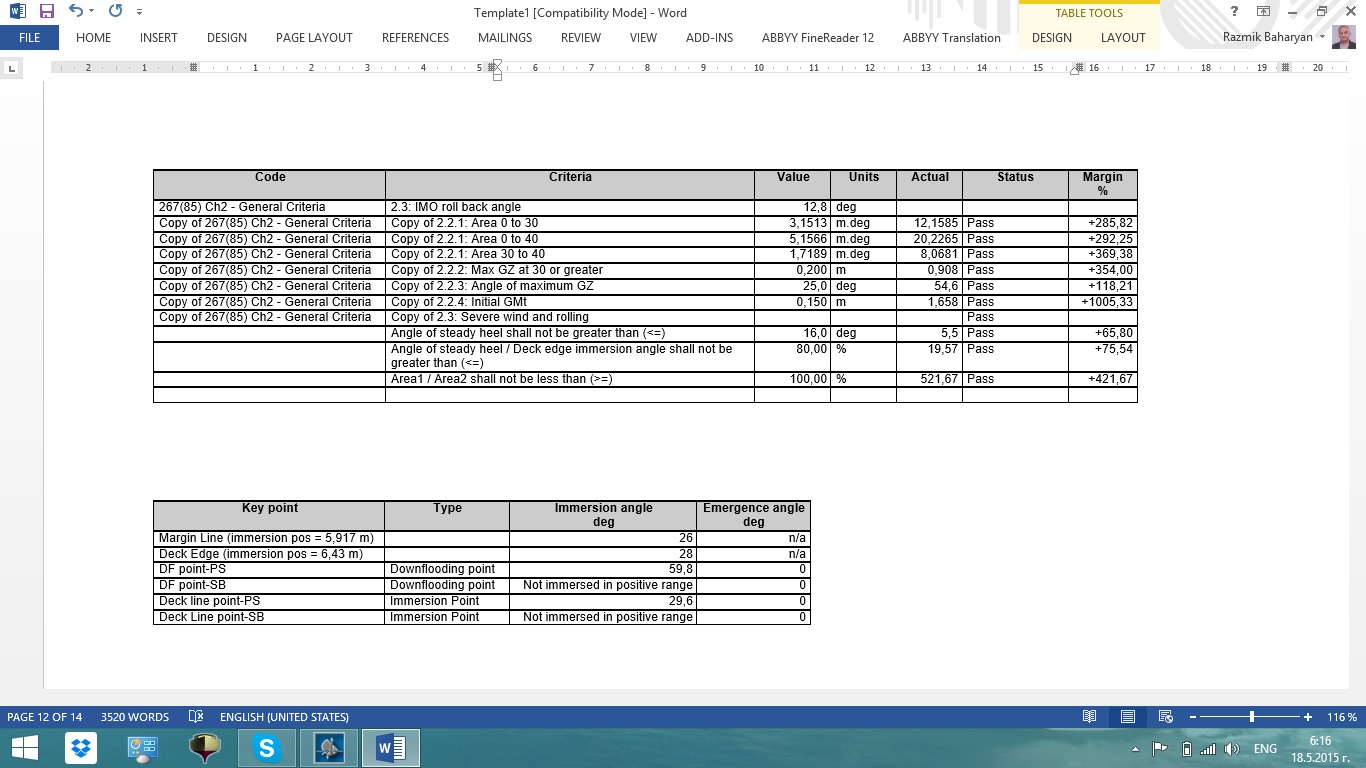Open the PAGE LAYOUT ribbon tab
The image size is (1366, 768).
point(314,38)
